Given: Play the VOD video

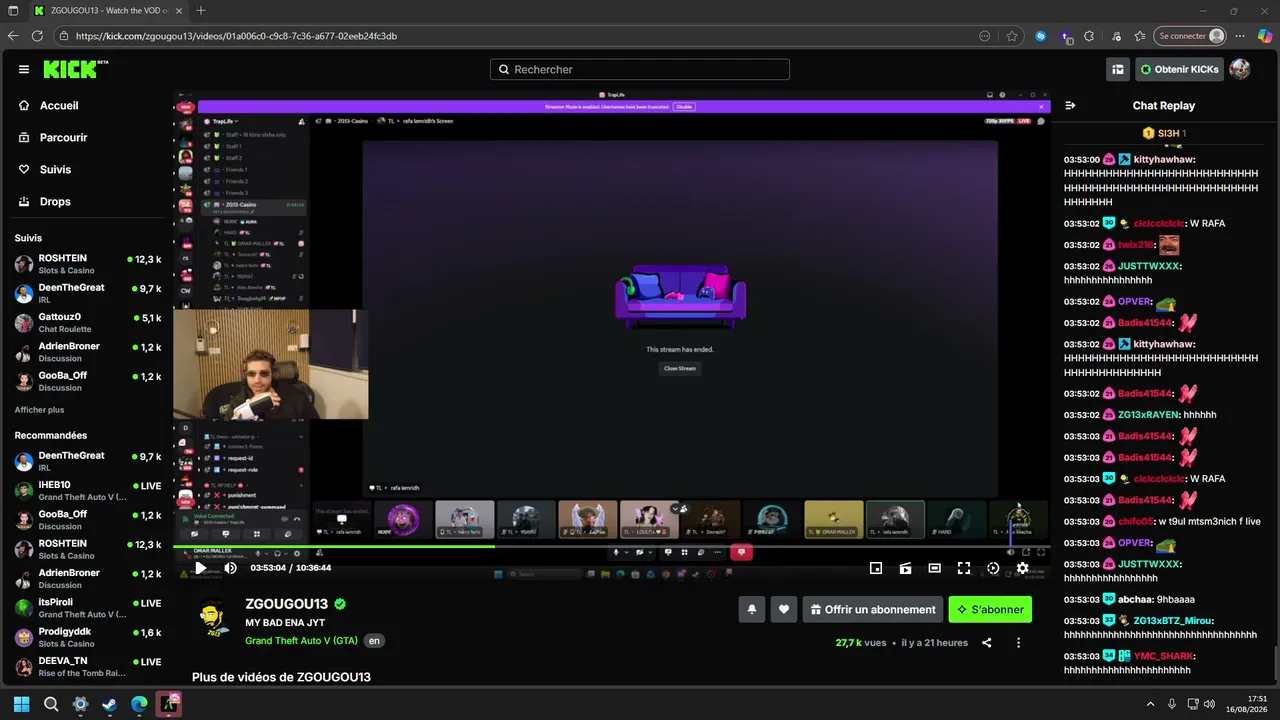Looking at the screenshot, I should [200, 568].
